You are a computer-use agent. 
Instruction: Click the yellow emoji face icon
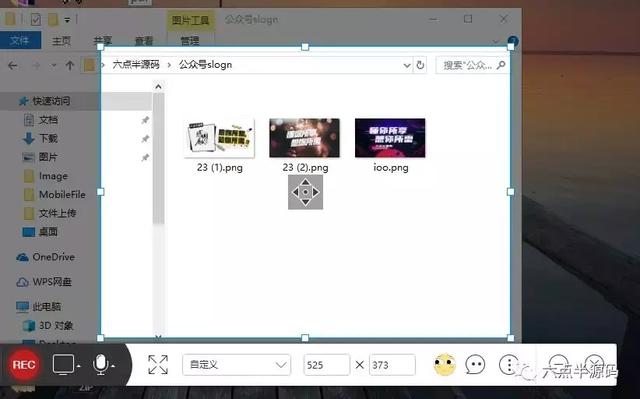444,364
